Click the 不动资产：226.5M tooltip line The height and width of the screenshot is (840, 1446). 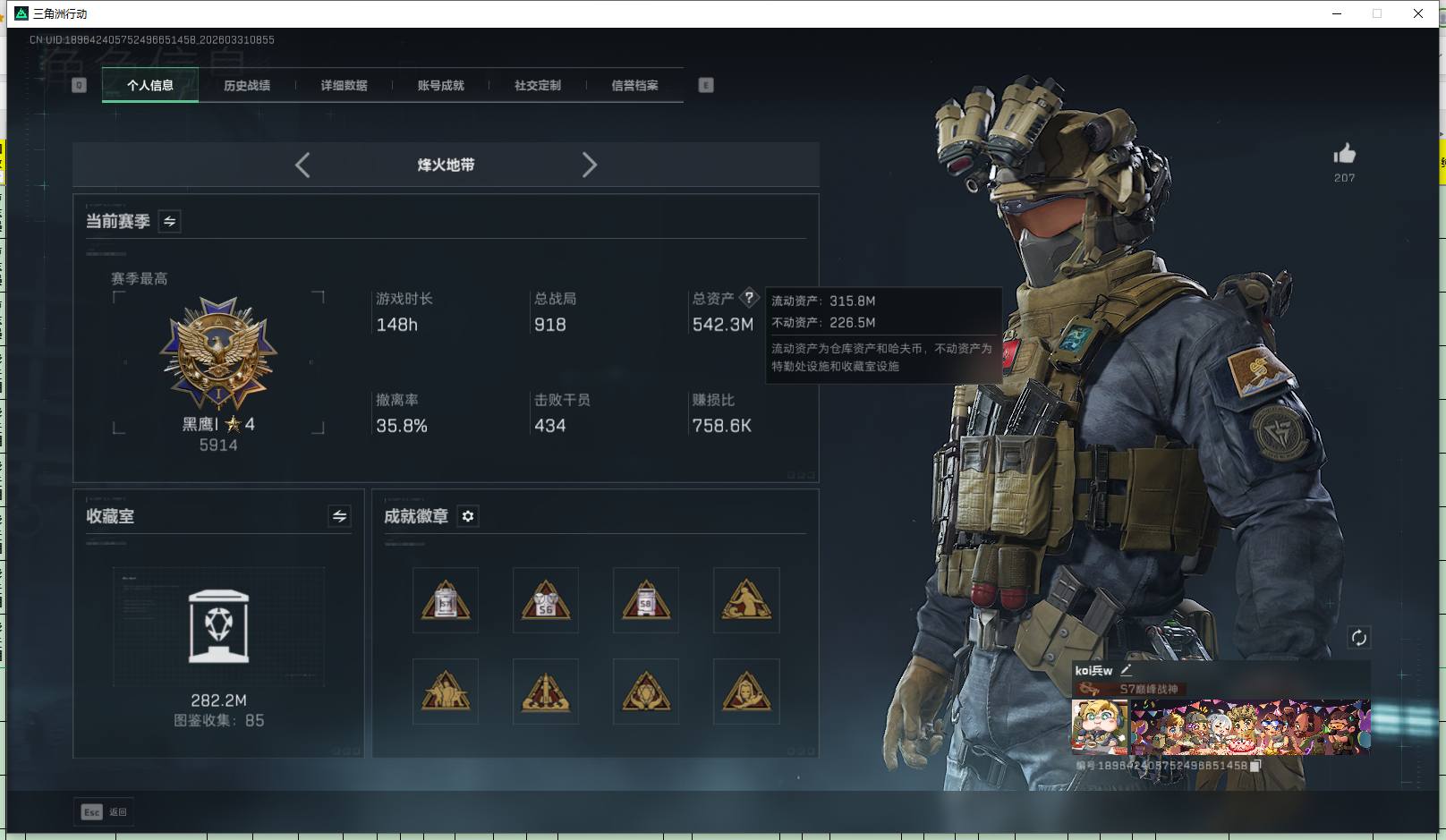tap(823, 322)
